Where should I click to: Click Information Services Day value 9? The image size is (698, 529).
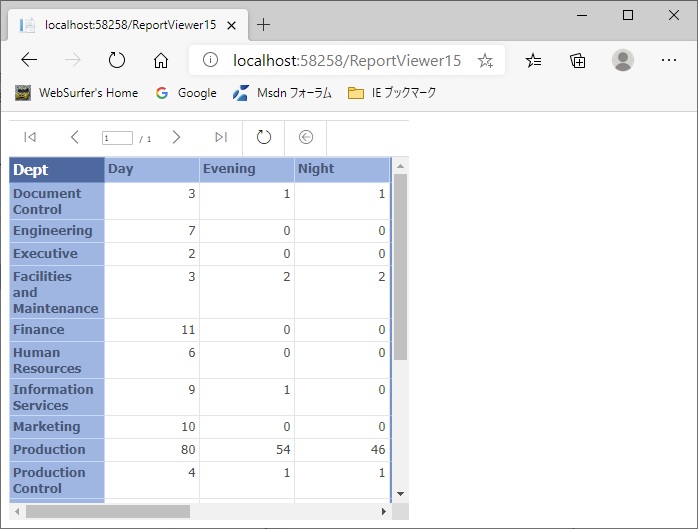(x=192, y=390)
